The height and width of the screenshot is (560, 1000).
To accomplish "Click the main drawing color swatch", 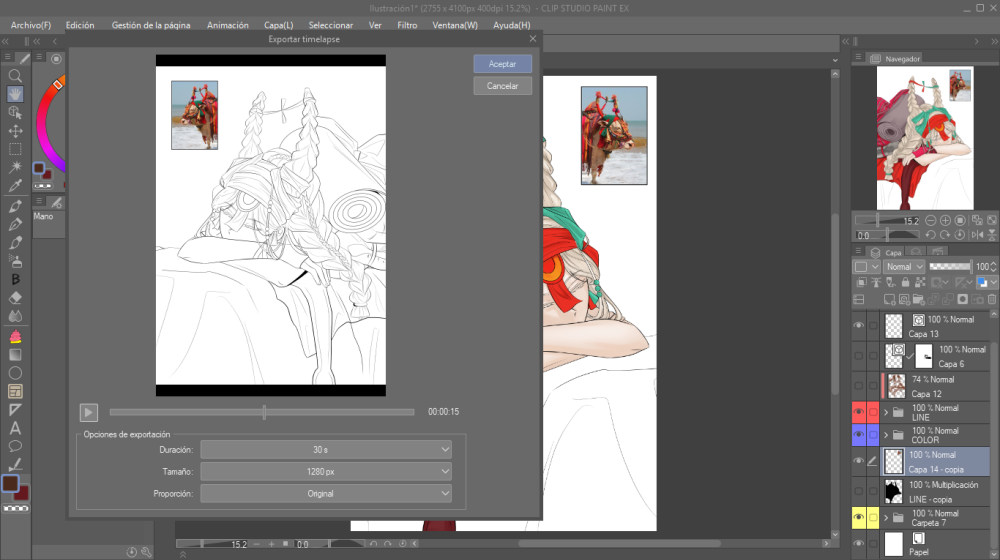I will [x=10, y=483].
